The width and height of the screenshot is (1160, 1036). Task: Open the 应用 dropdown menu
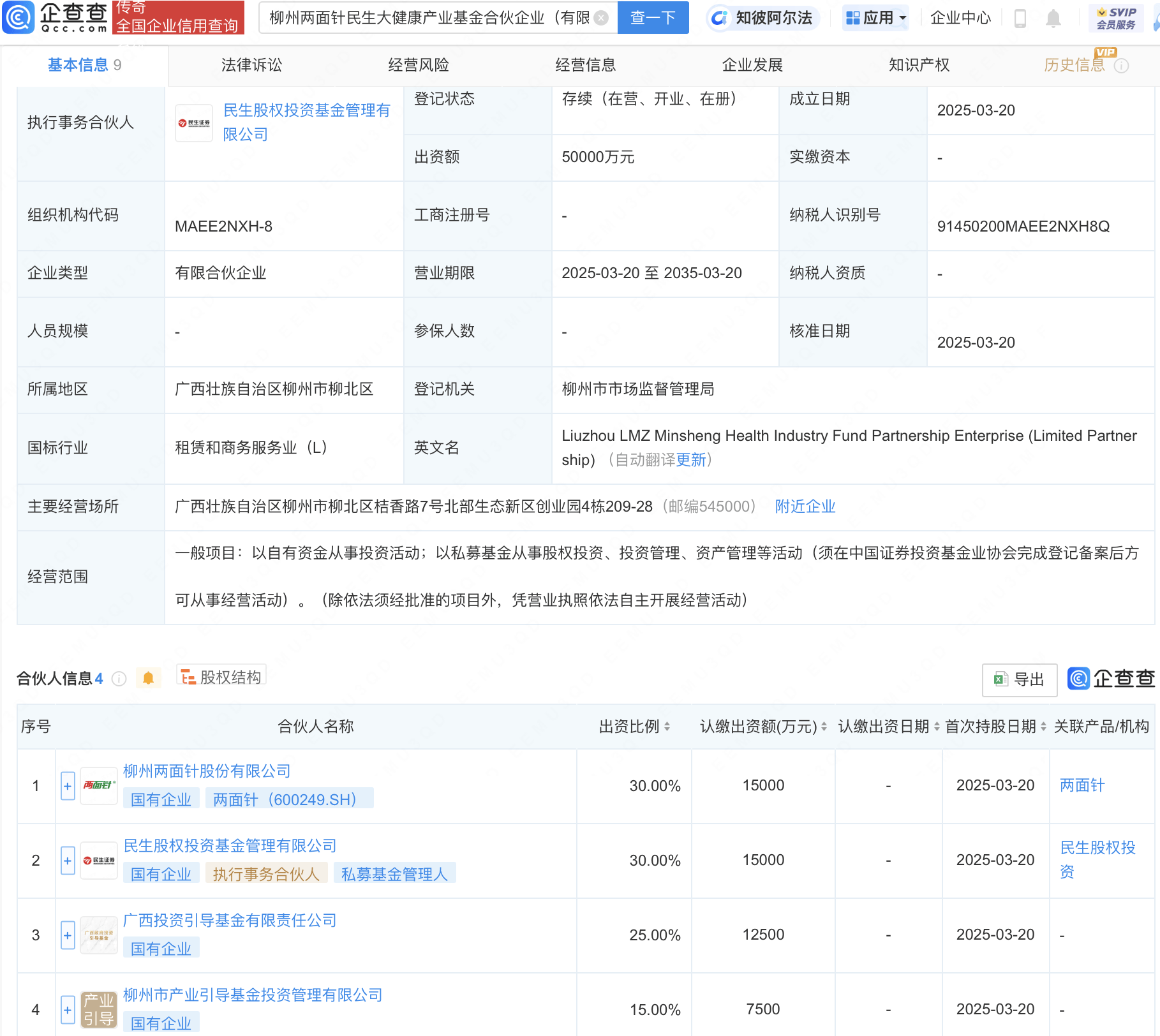[x=875, y=18]
